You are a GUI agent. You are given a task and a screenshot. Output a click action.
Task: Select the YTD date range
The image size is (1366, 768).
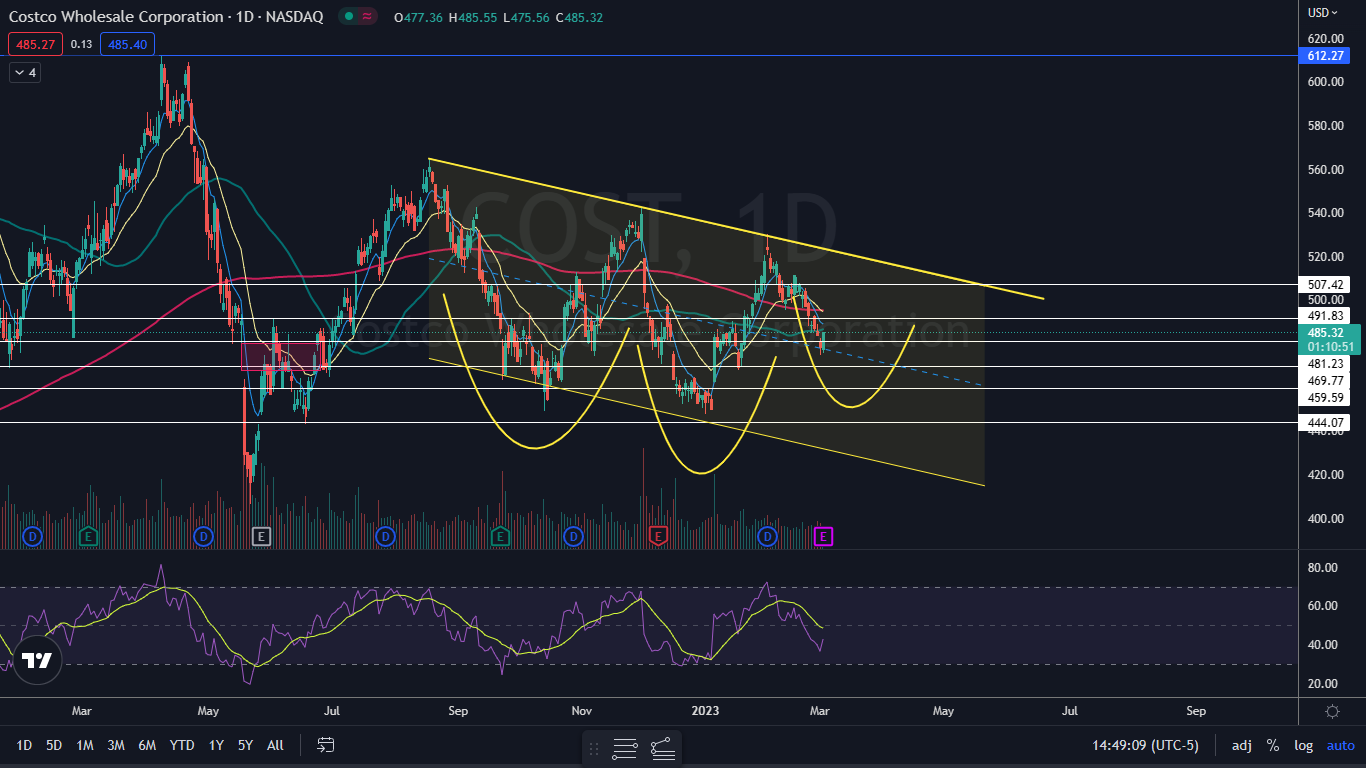click(x=182, y=745)
